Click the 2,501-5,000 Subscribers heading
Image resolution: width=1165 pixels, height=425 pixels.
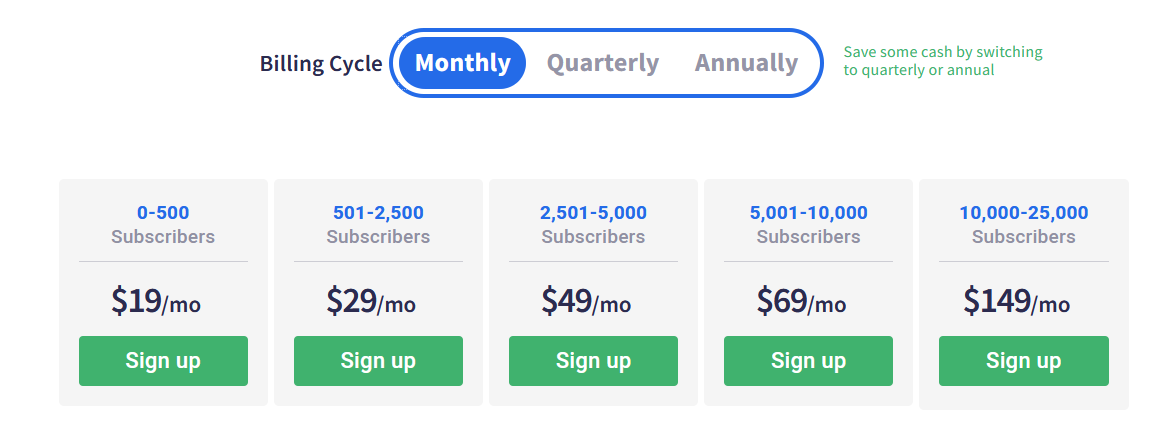(x=593, y=224)
